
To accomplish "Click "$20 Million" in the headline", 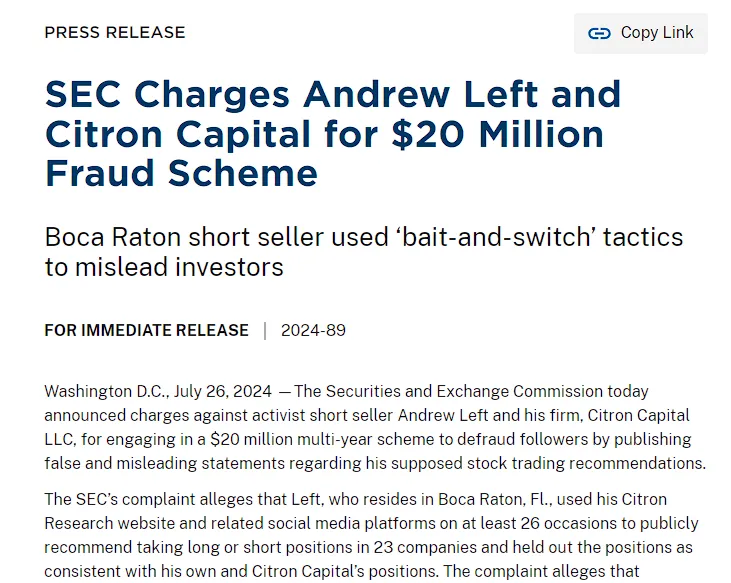I will coord(497,134).
